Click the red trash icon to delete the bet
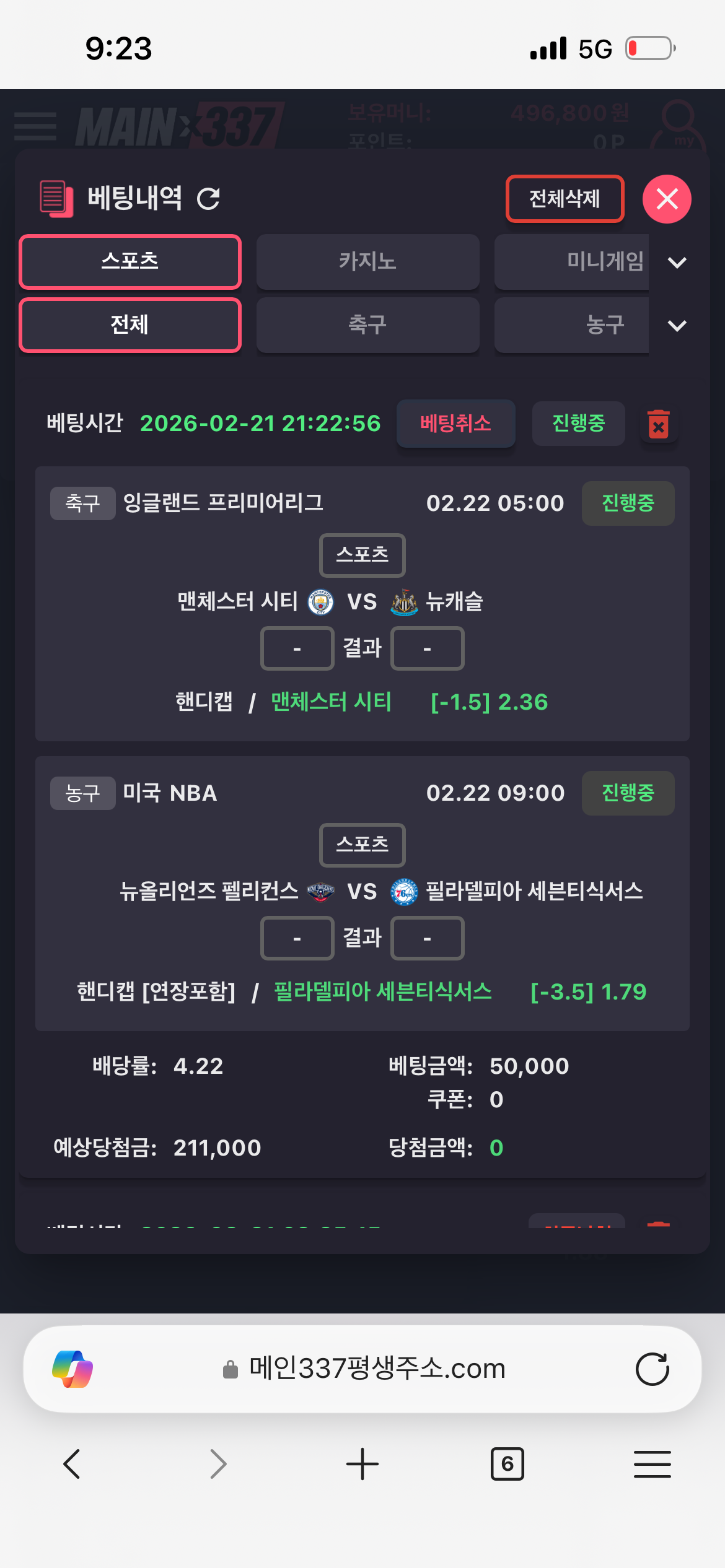 click(x=658, y=425)
